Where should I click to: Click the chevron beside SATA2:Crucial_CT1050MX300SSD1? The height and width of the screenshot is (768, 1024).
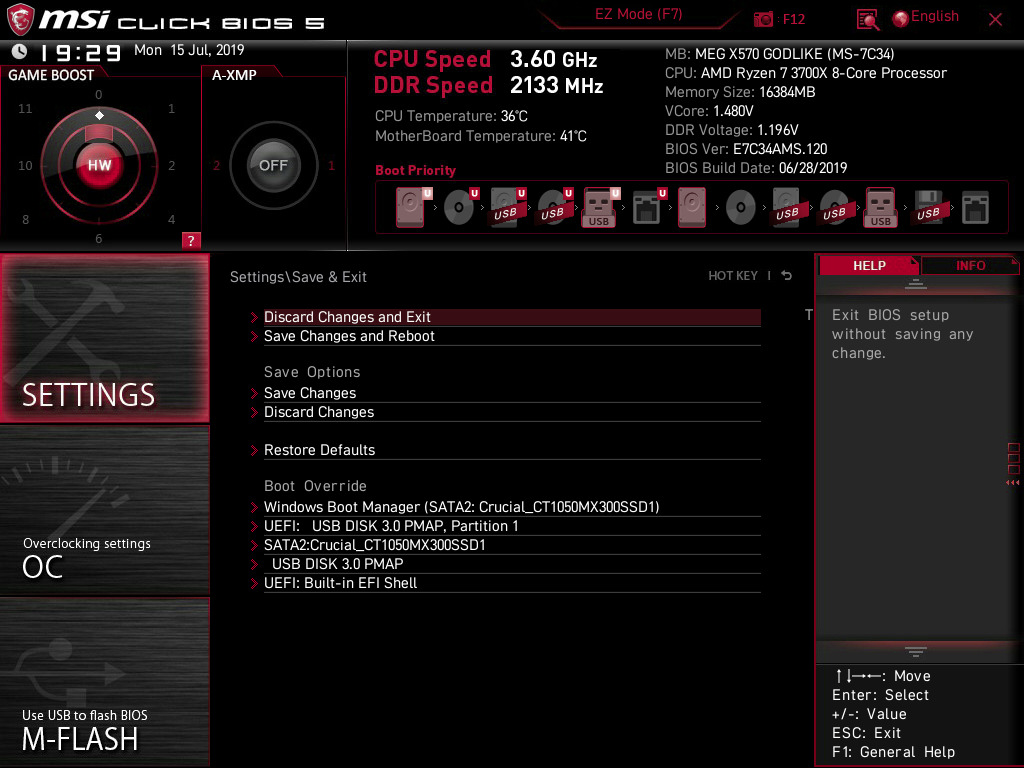[x=254, y=545]
